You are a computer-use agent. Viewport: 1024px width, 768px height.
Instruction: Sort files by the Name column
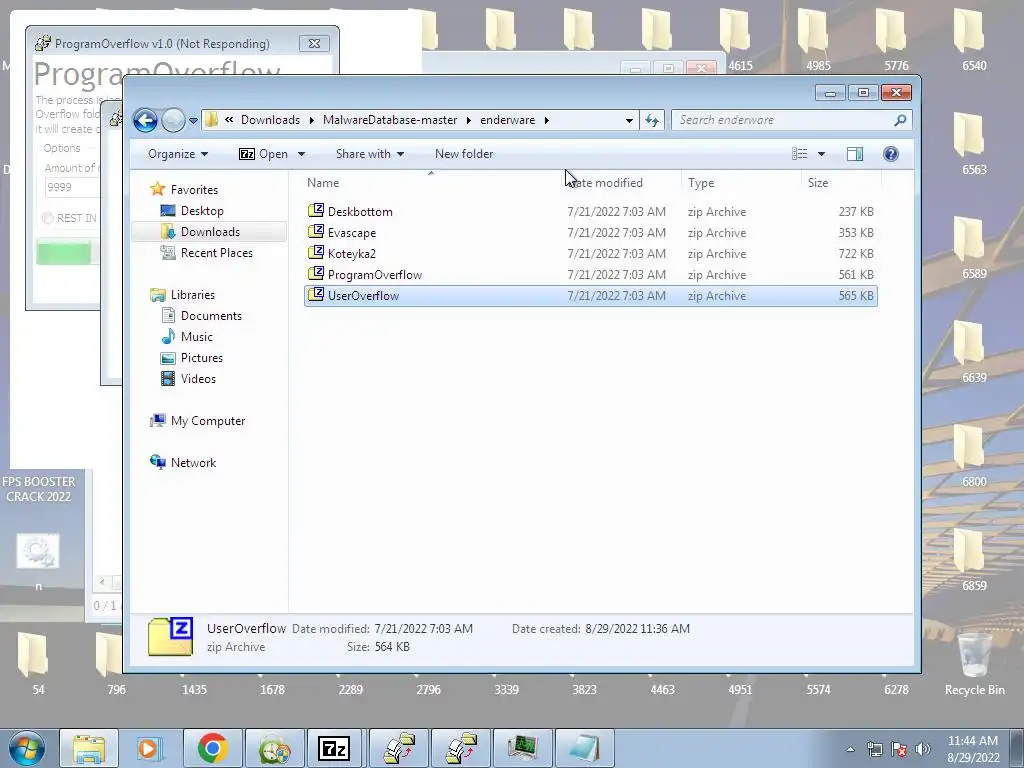click(x=323, y=183)
